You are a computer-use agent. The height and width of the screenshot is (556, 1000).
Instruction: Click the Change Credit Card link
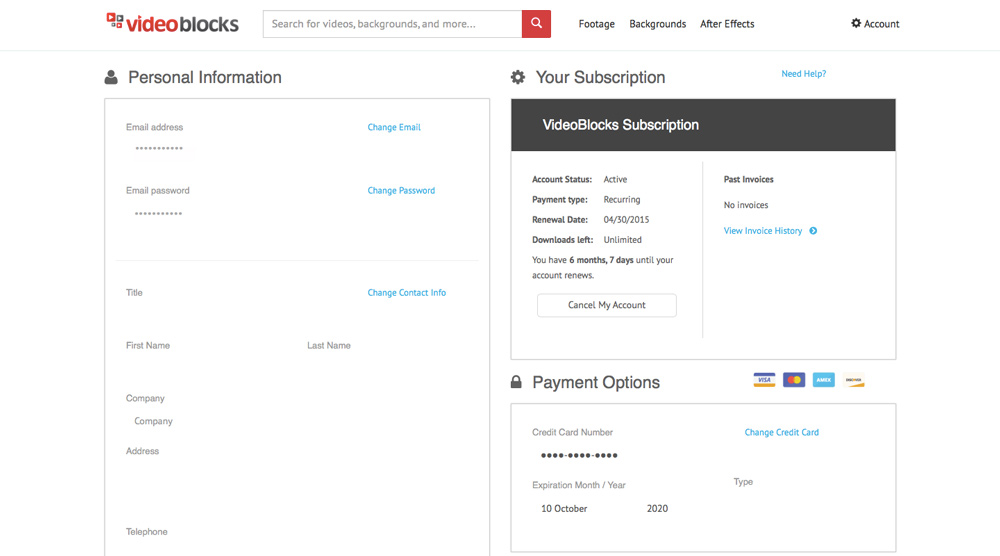pyautogui.click(x=781, y=432)
